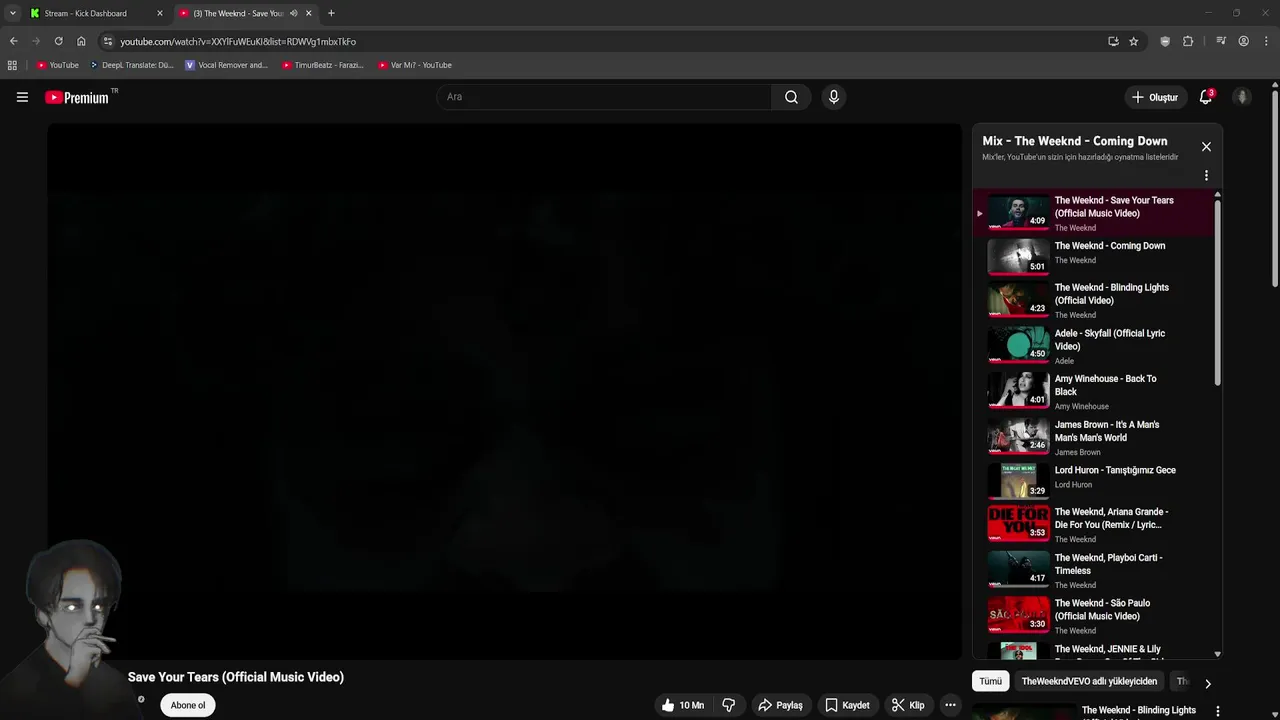
Task: Open the YouTube account avatar menu
Action: click(x=1242, y=97)
